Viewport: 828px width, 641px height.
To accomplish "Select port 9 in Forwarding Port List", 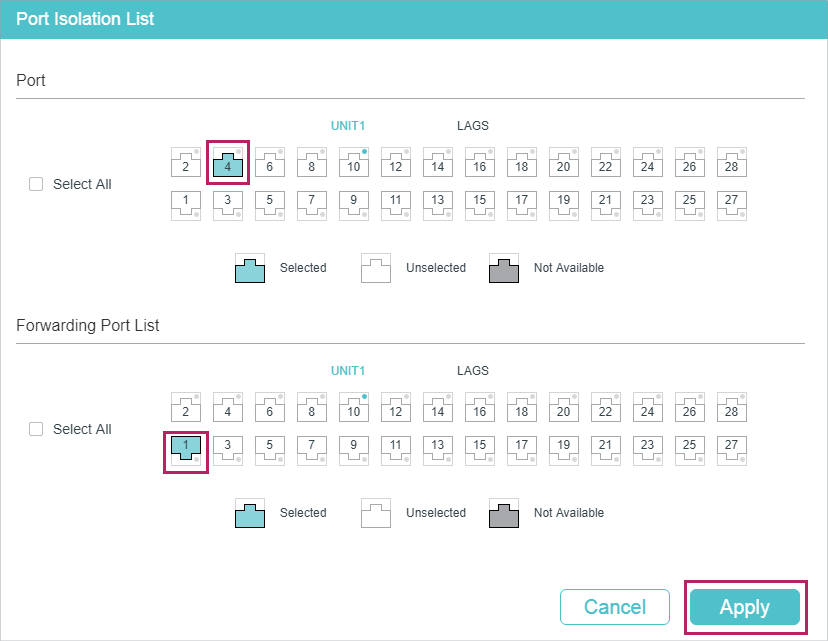I will (354, 450).
